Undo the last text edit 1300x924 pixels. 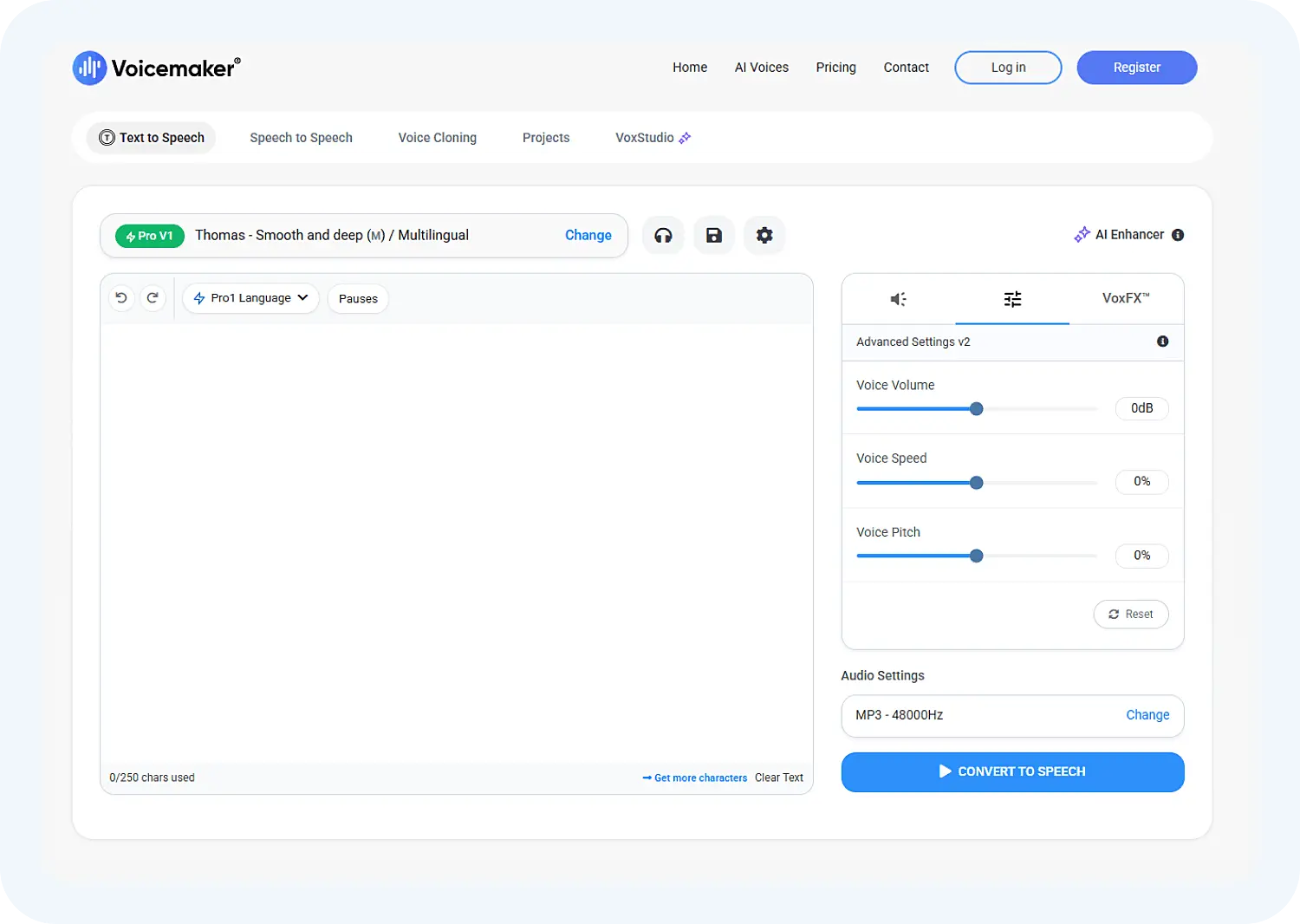[x=121, y=297]
